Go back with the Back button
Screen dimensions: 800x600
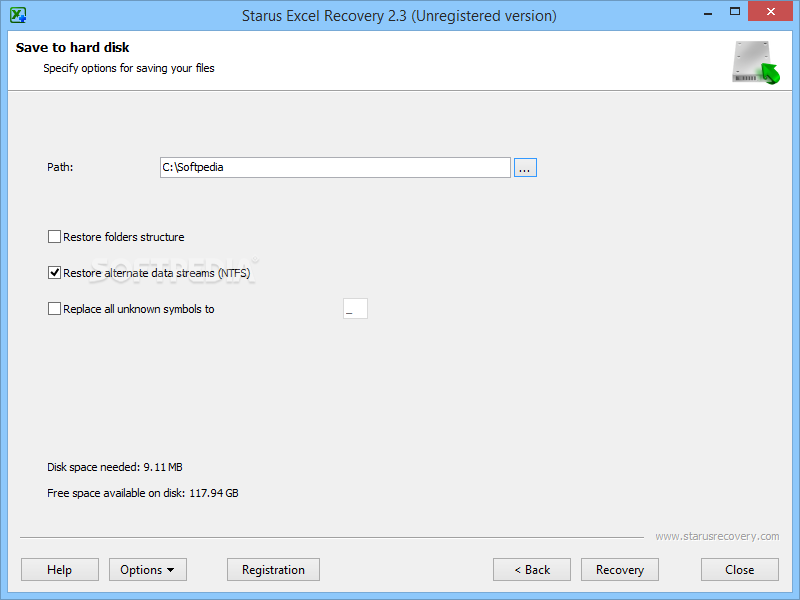click(x=532, y=569)
